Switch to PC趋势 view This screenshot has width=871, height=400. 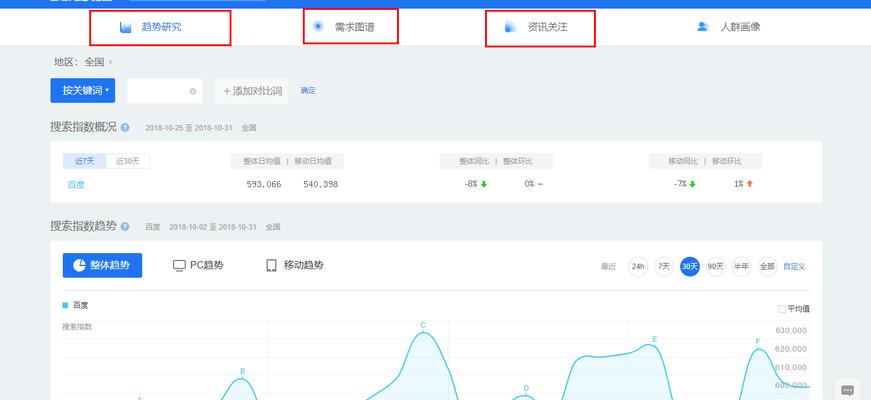click(x=198, y=266)
